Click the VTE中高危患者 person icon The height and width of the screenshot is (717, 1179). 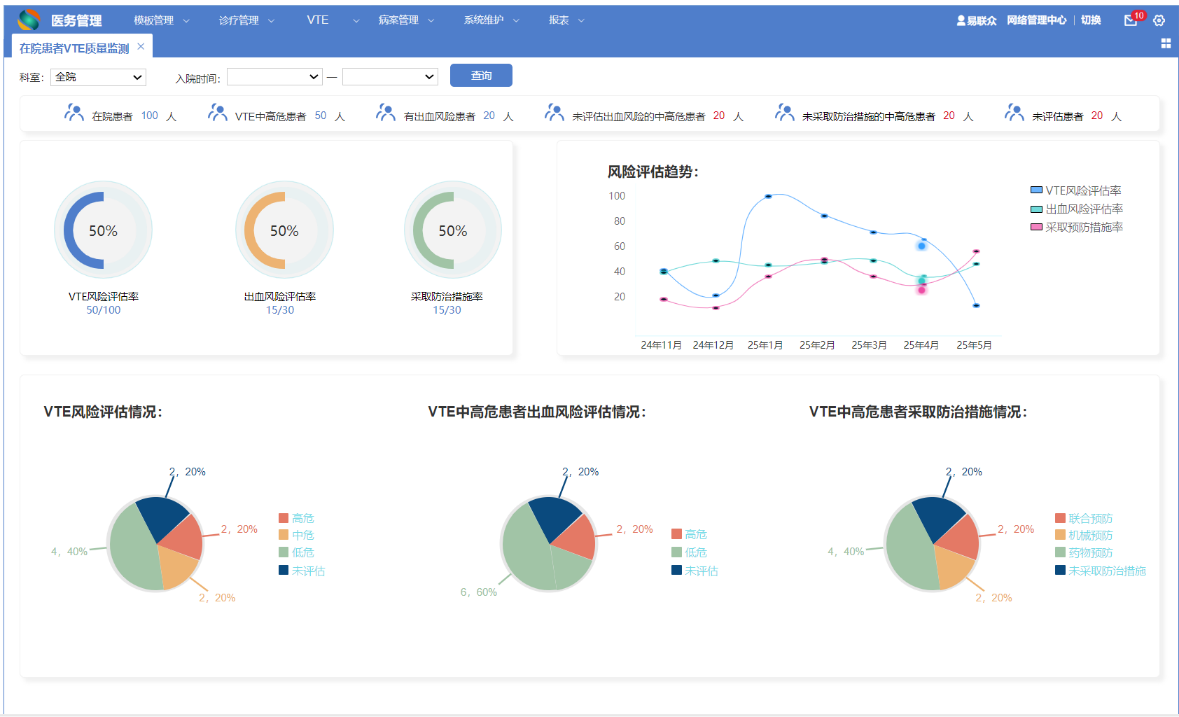217,113
